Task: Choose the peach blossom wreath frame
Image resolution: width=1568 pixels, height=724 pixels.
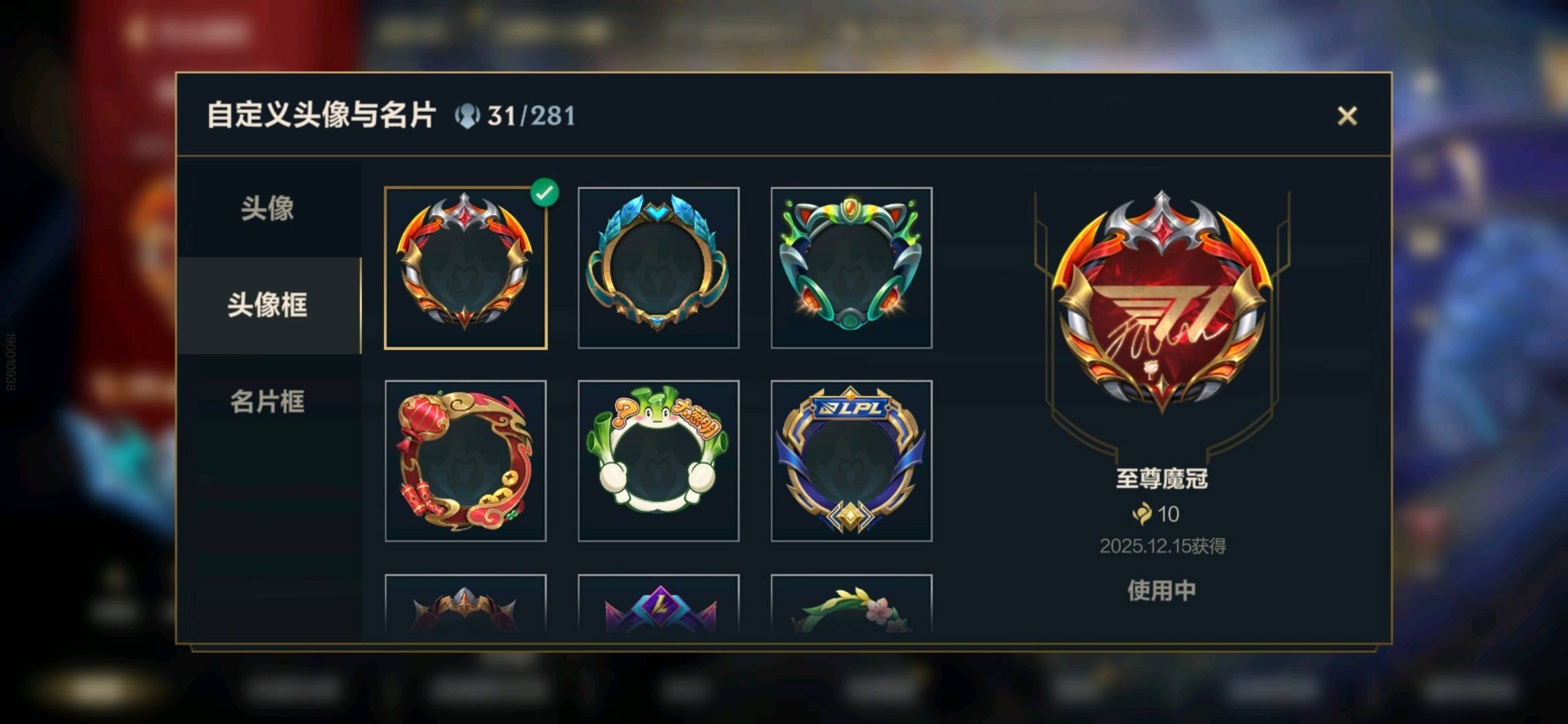Action: coord(852,603)
